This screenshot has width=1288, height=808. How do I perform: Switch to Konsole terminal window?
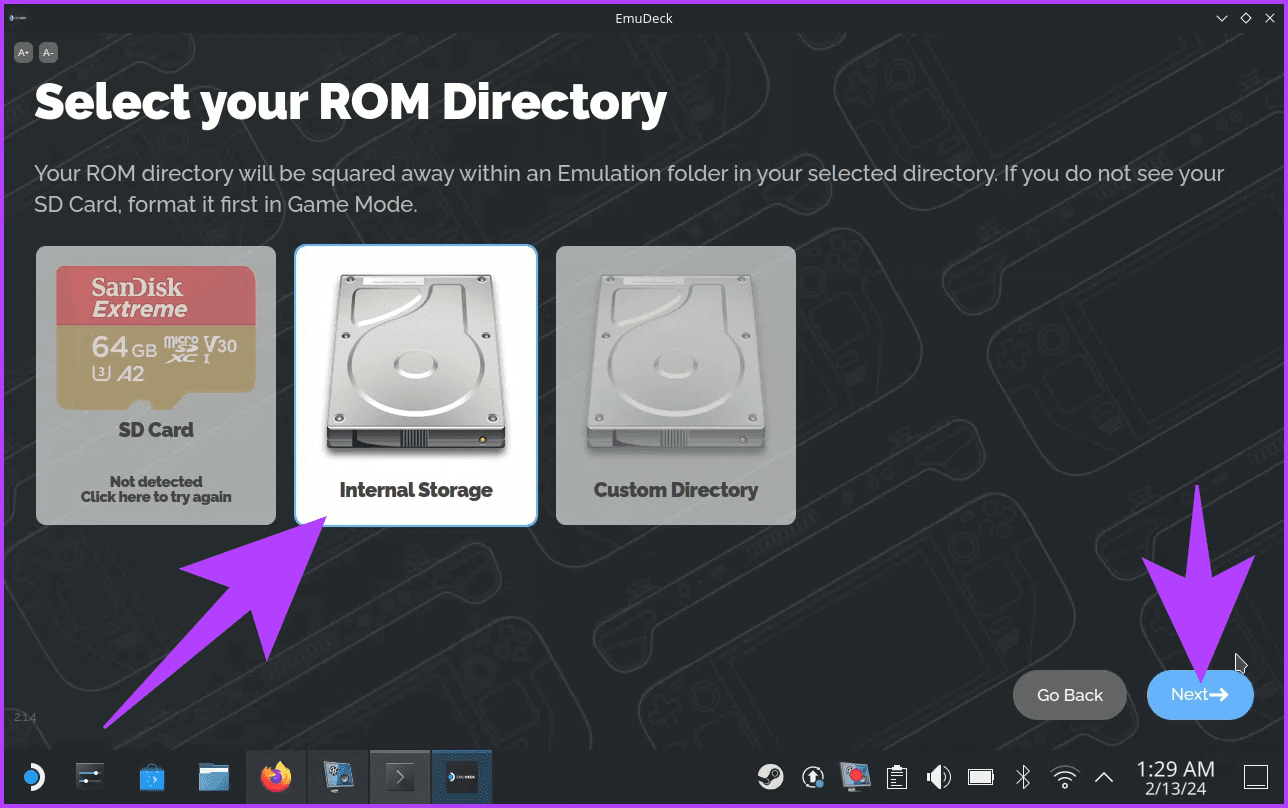pyautogui.click(x=400, y=777)
